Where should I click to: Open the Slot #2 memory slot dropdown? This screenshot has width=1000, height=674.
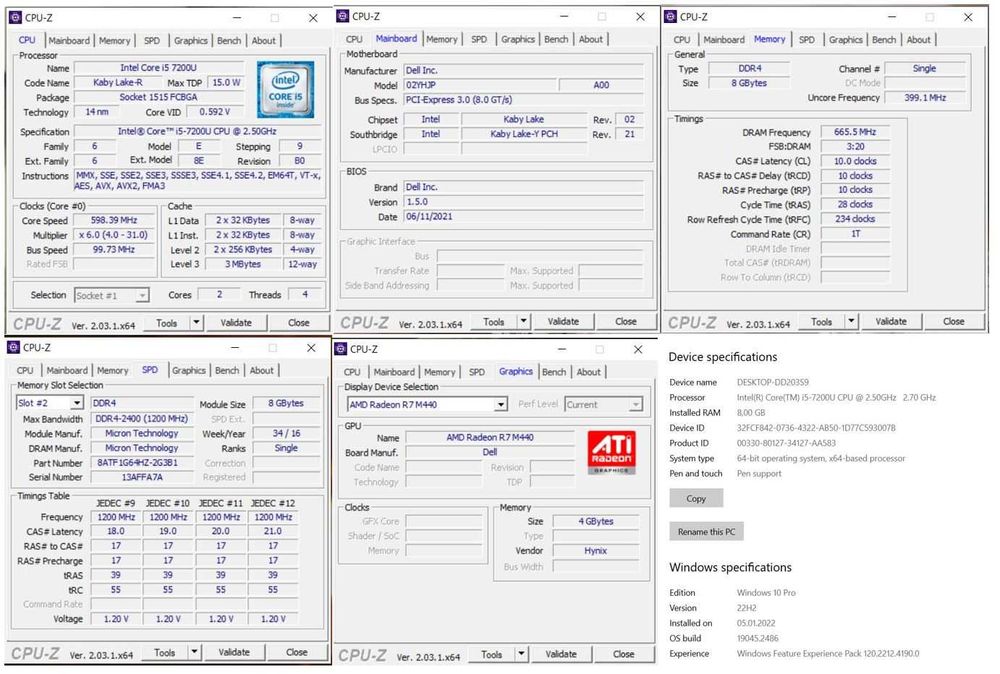(x=77, y=403)
